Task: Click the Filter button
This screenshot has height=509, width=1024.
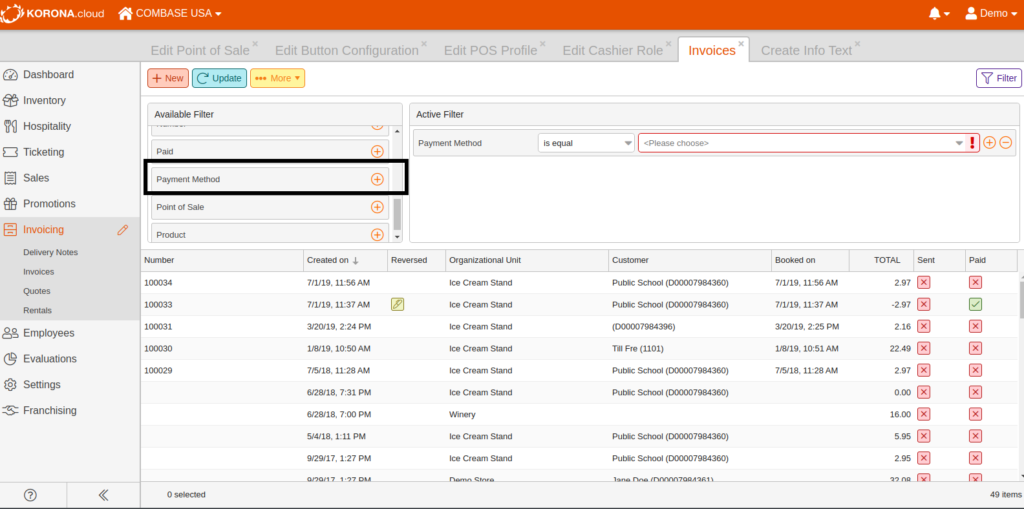Action: (x=999, y=78)
